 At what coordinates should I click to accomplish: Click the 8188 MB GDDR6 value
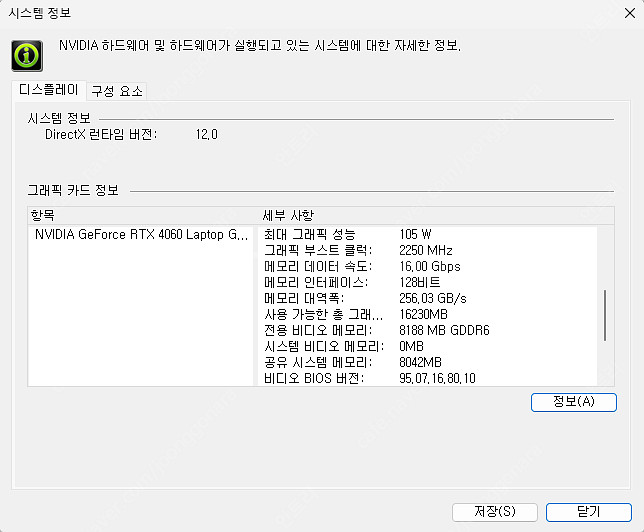(x=444, y=331)
